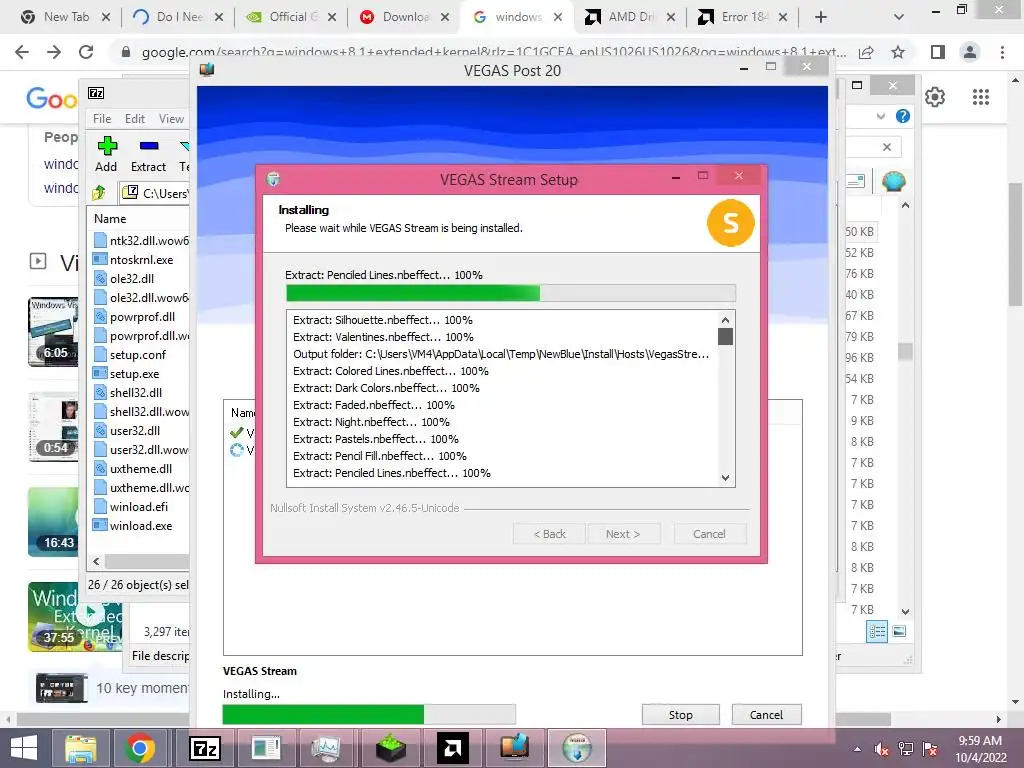Screen dimensions: 1024x768
Task: Switch to the Error 184 browser tab
Action: (743, 17)
